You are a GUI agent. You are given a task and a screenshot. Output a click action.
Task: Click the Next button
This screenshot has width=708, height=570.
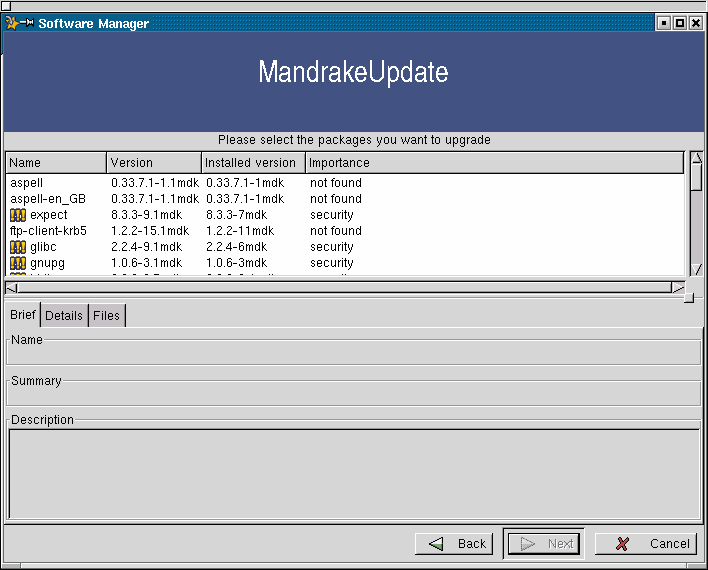click(544, 544)
